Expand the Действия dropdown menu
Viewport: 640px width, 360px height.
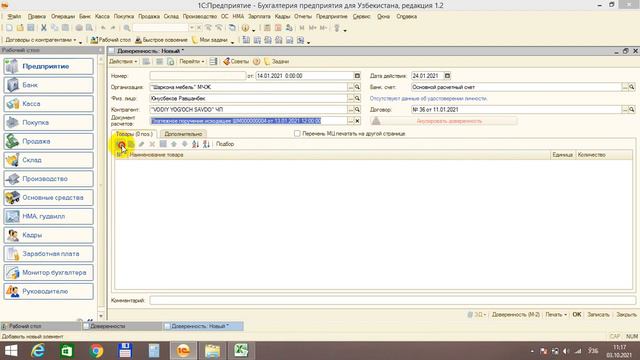(123, 62)
